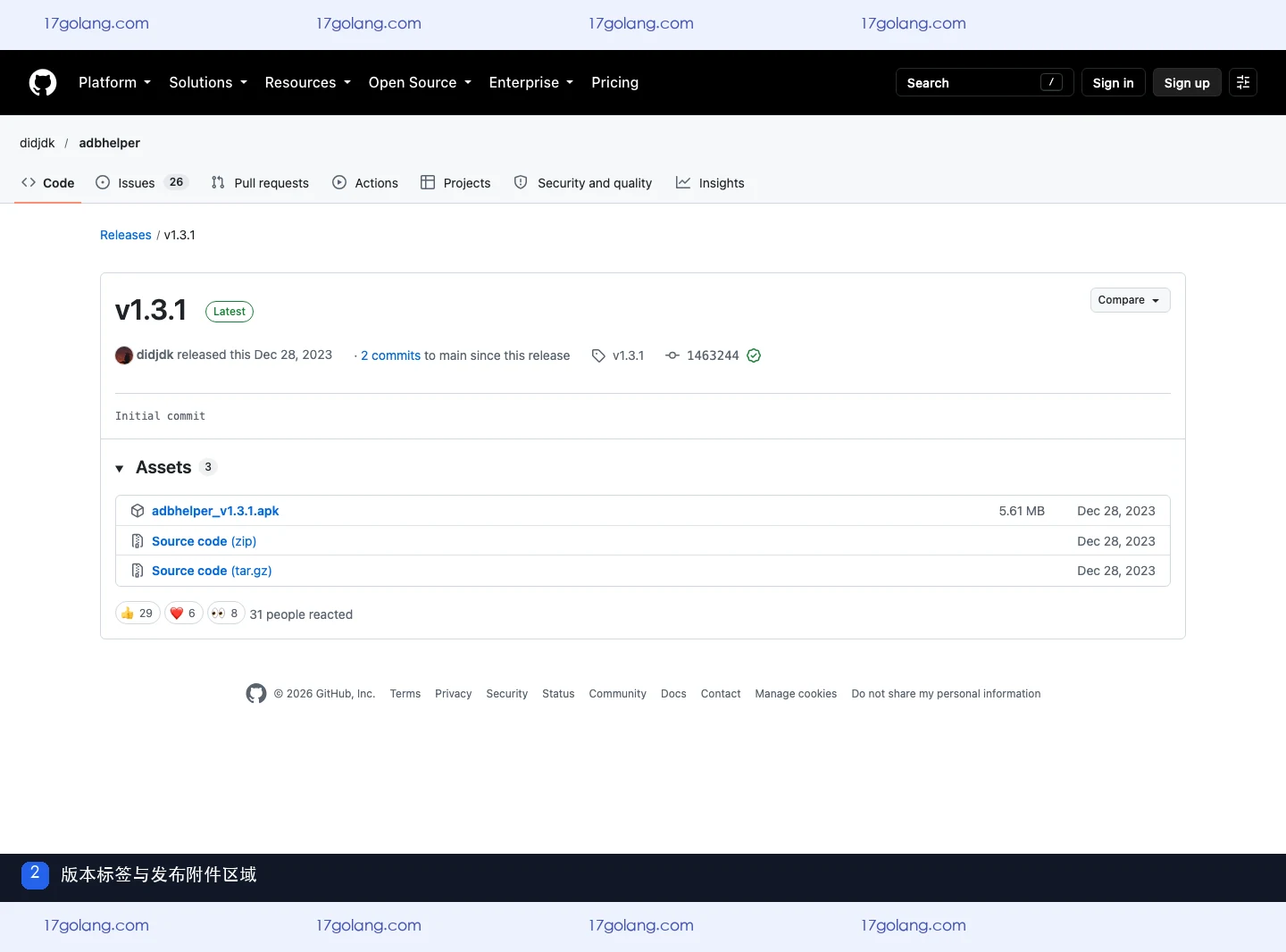The height and width of the screenshot is (952, 1286).
Task: Click the Sign in button
Action: pyautogui.click(x=1113, y=82)
